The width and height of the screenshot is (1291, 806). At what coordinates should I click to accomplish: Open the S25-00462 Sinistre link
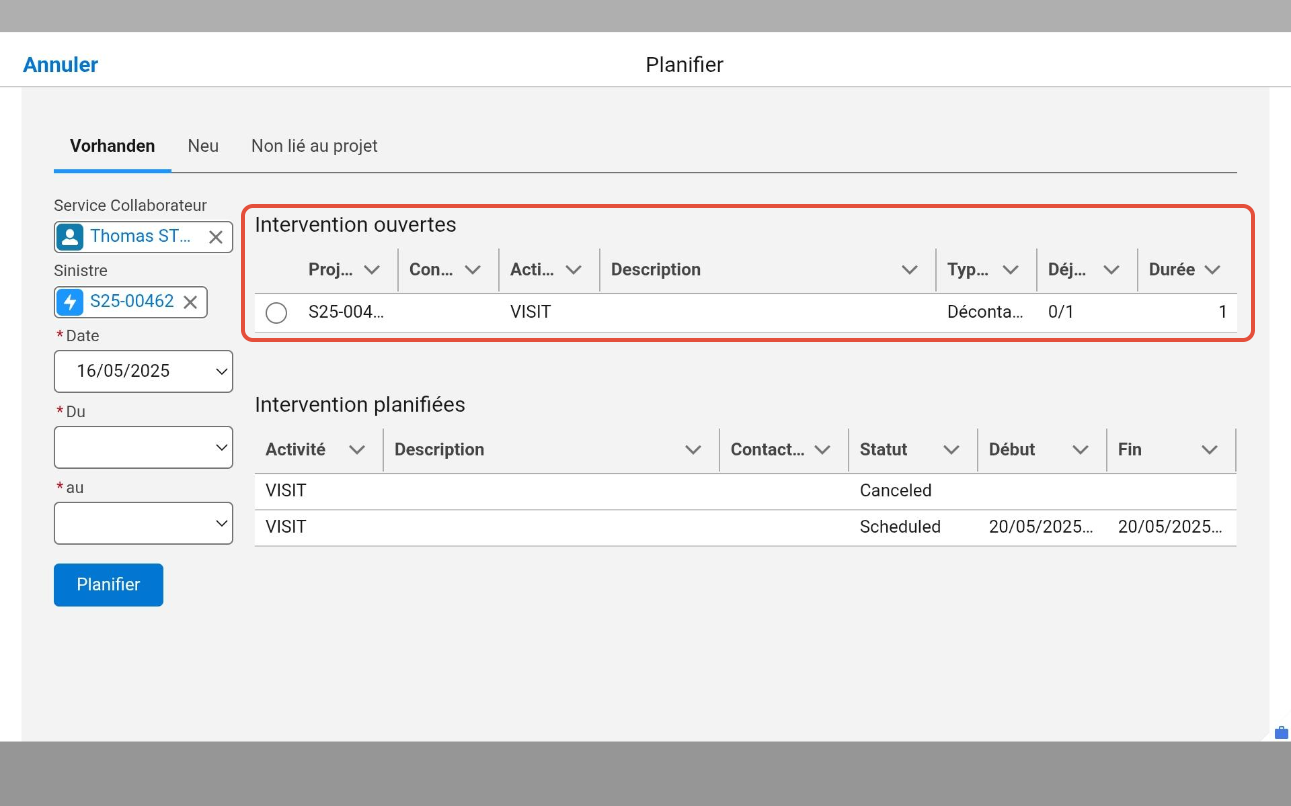(x=132, y=302)
